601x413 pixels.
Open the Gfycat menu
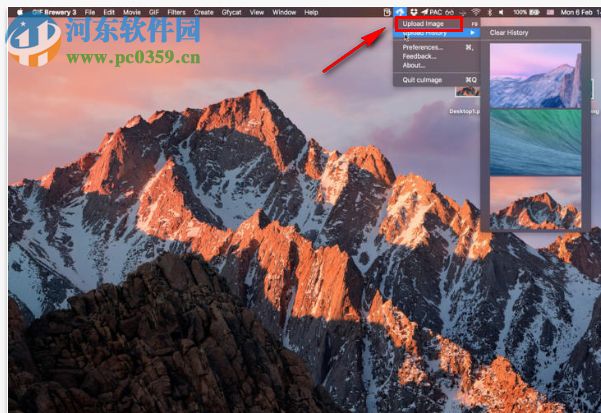pyautogui.click(x=232, y=12)
